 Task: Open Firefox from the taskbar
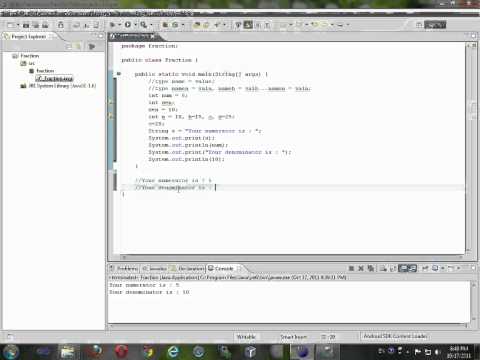click(95, 352)
